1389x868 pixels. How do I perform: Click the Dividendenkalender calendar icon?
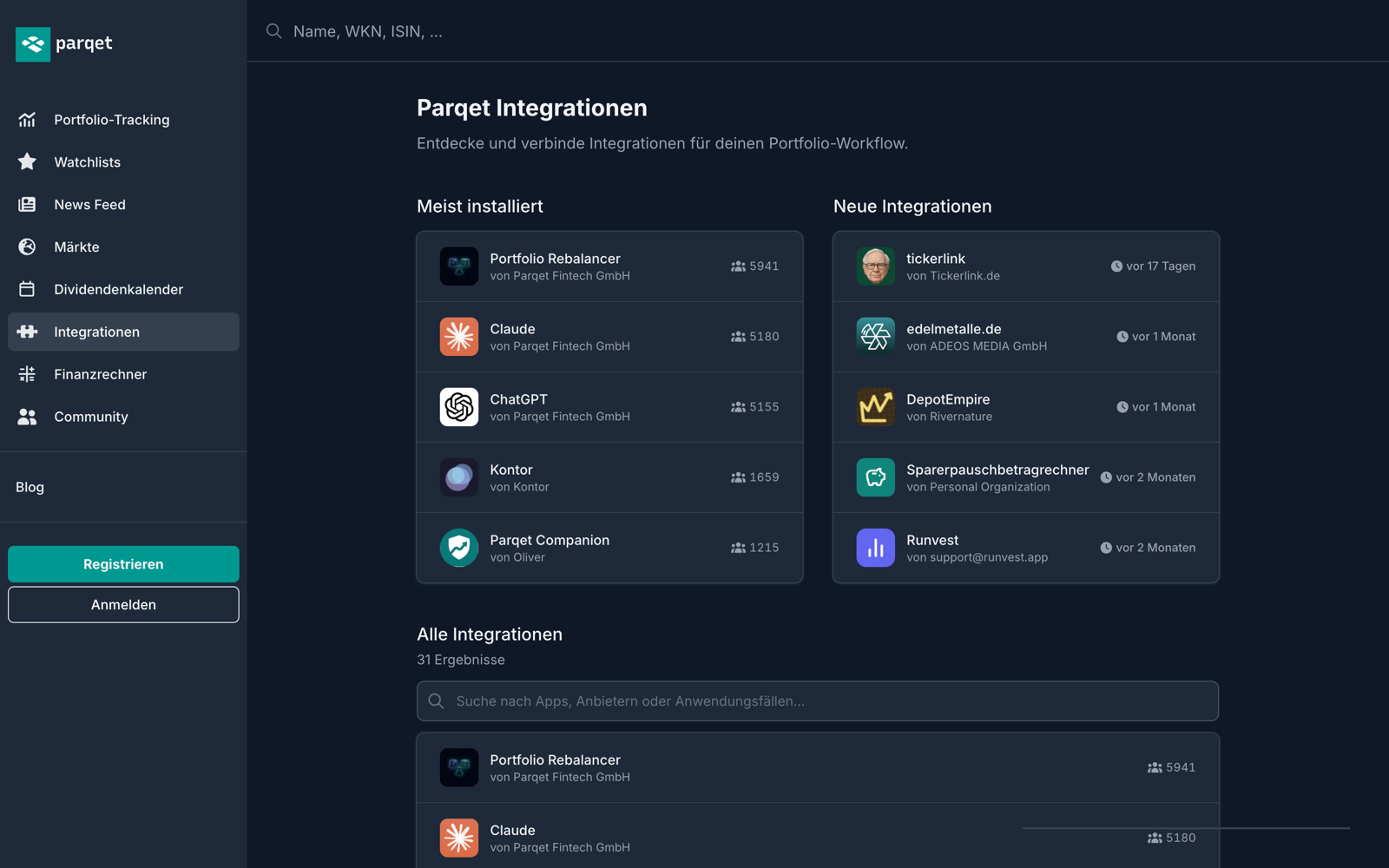pyautogui.click(x=27, y=289)
